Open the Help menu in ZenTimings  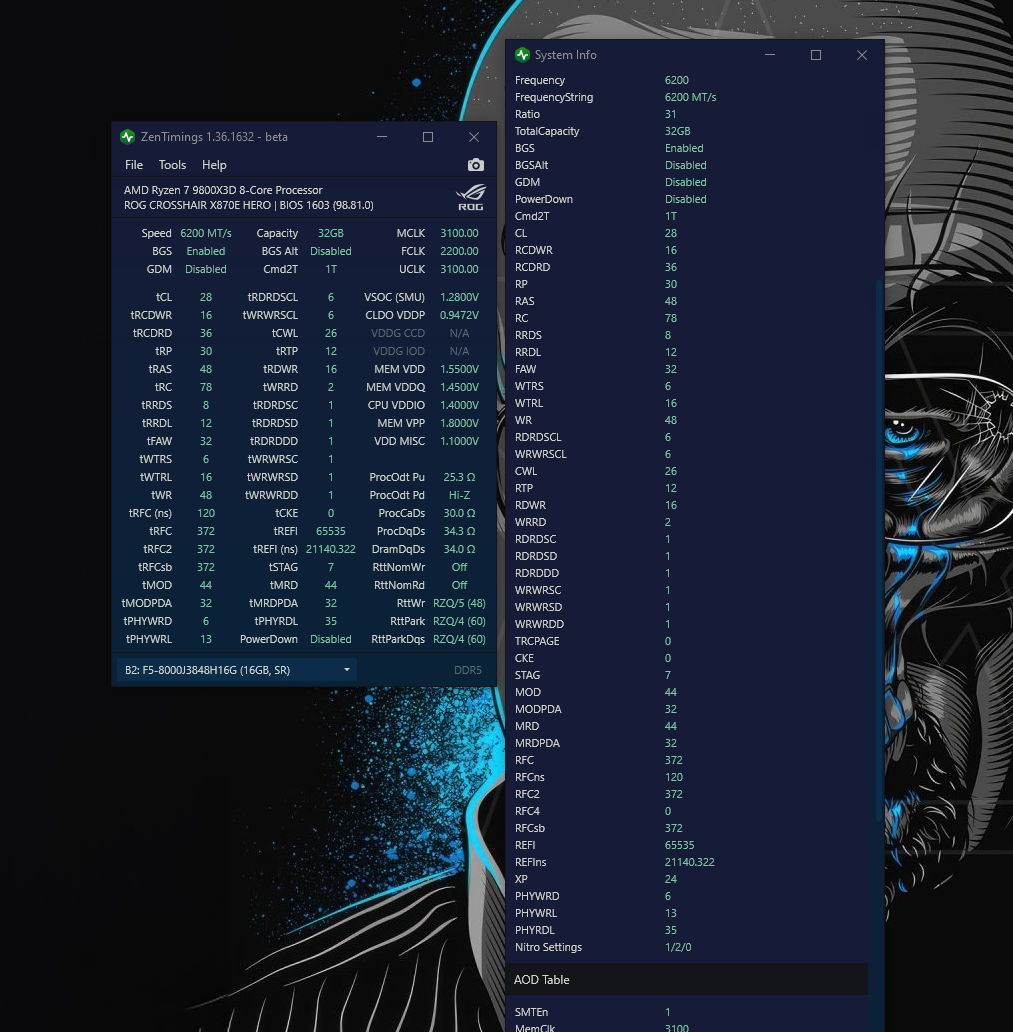[x=214, y=165]
